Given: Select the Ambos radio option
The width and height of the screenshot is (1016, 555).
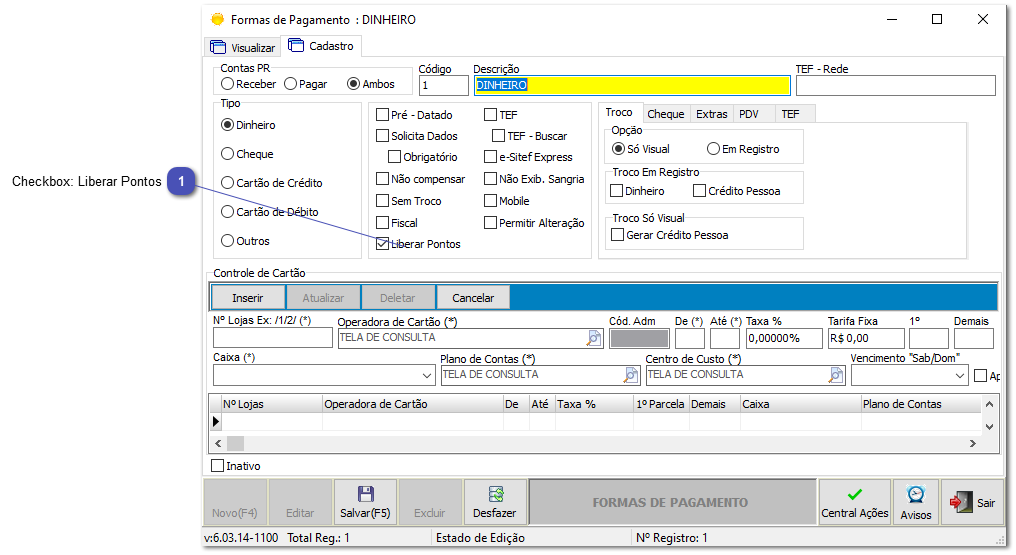Looking at the screenshot, I should coord(353,84).
